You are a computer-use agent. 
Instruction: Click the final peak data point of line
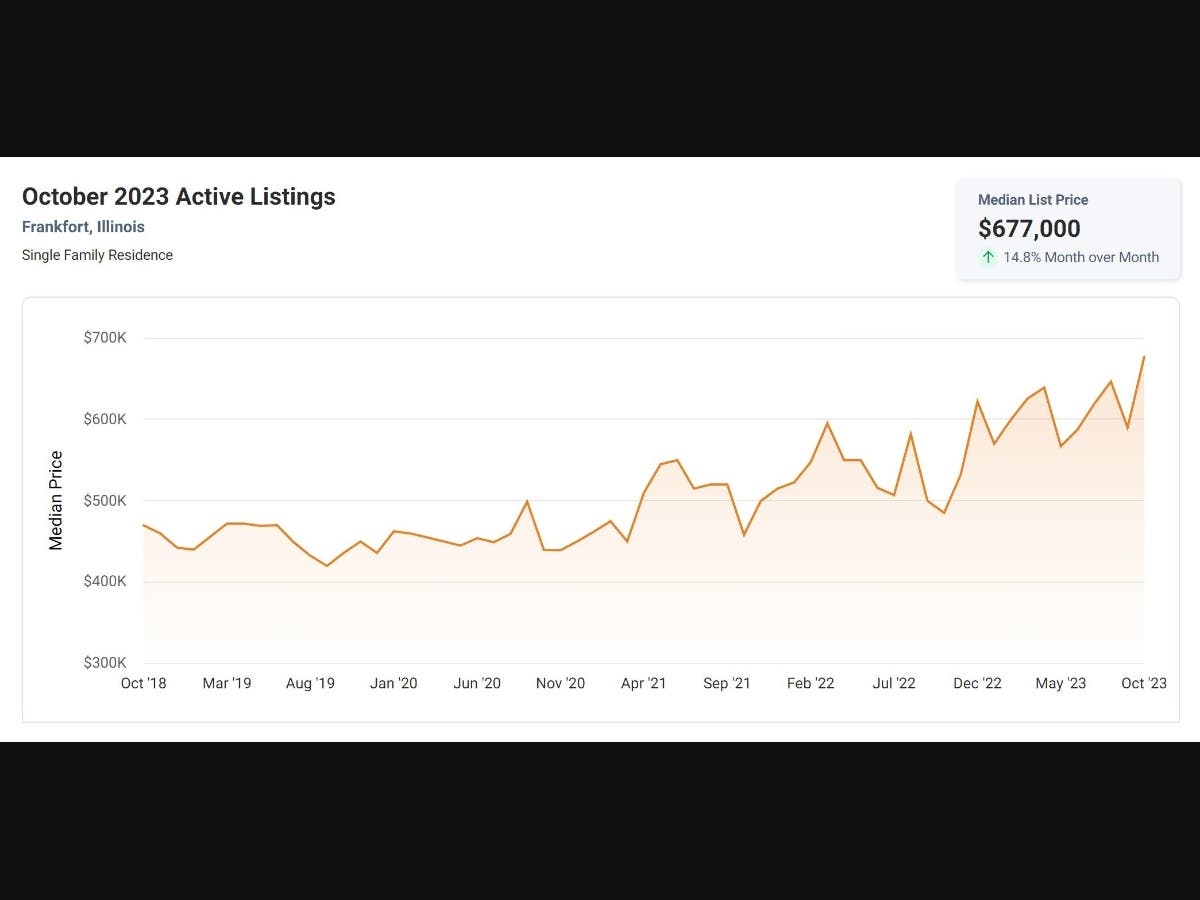click(1144, 356)
